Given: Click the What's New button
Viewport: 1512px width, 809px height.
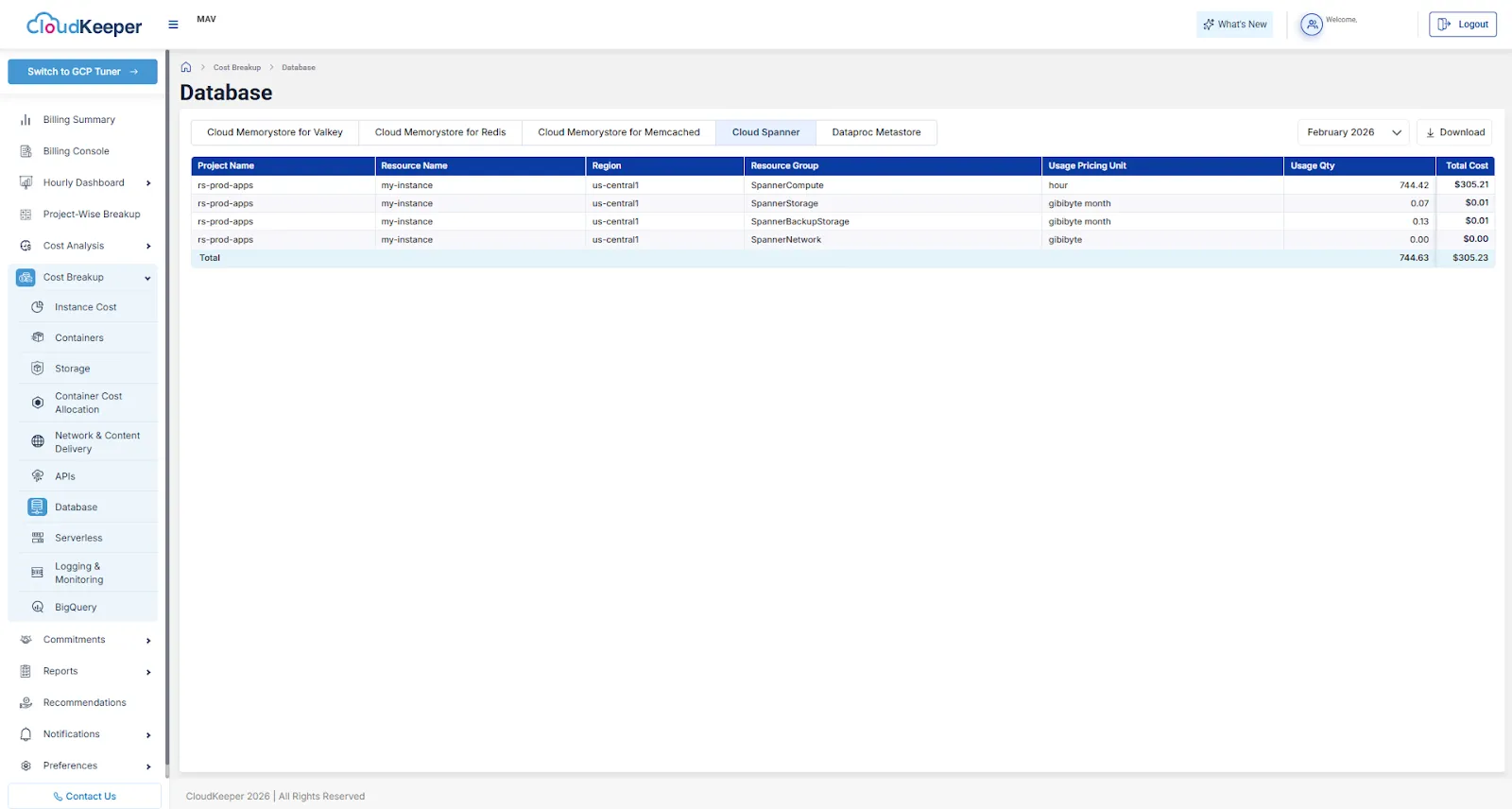Looking at the screenshot, I should coord(1235,25).
